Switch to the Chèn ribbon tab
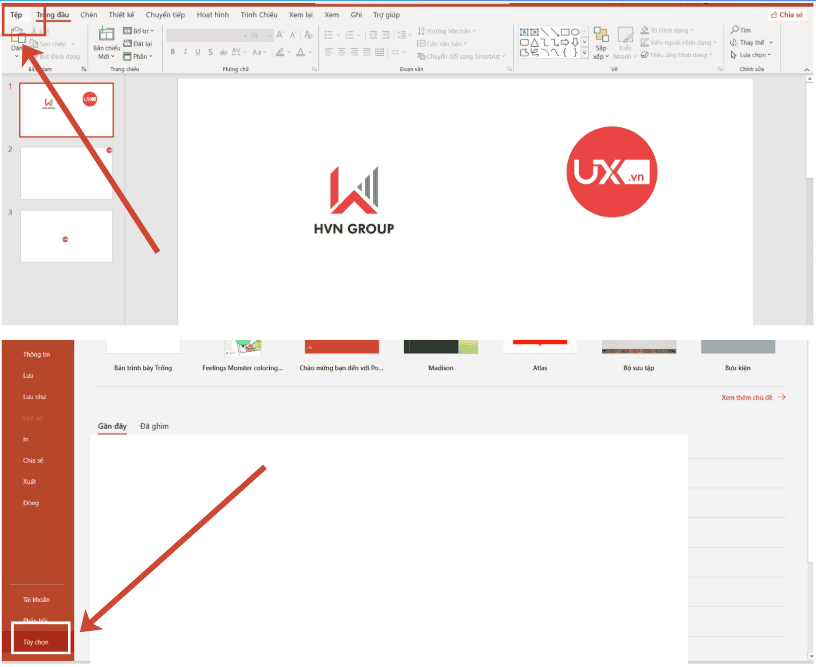Screen dimensions: 816x667 90,14
